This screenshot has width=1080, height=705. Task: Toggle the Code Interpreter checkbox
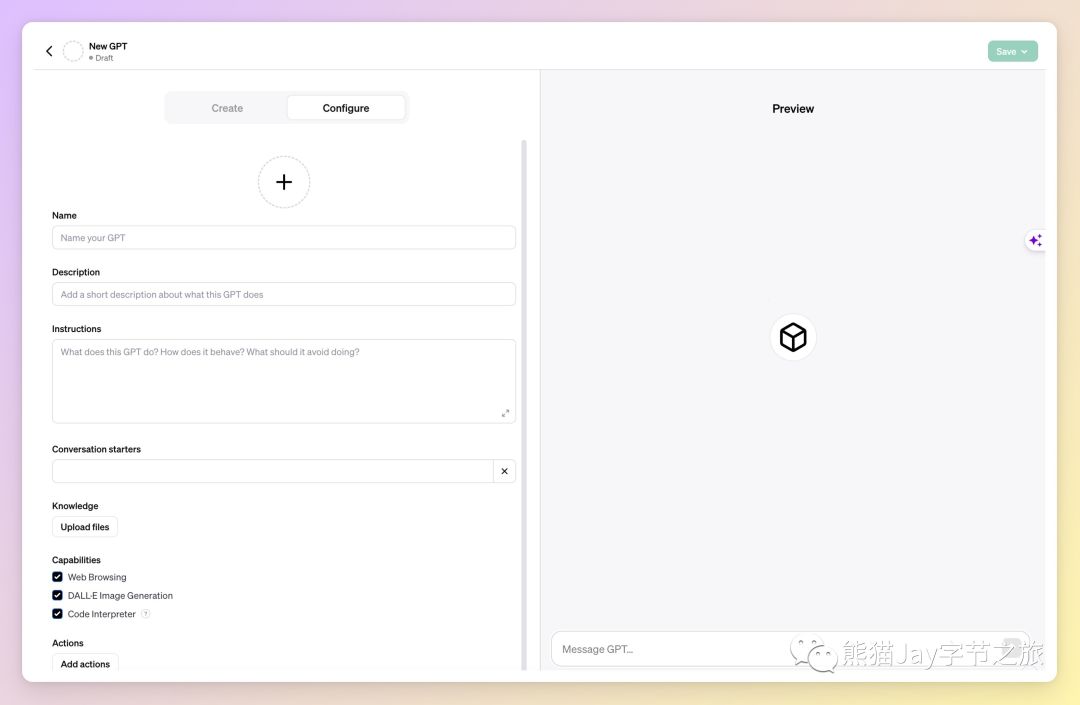[57, 613]
